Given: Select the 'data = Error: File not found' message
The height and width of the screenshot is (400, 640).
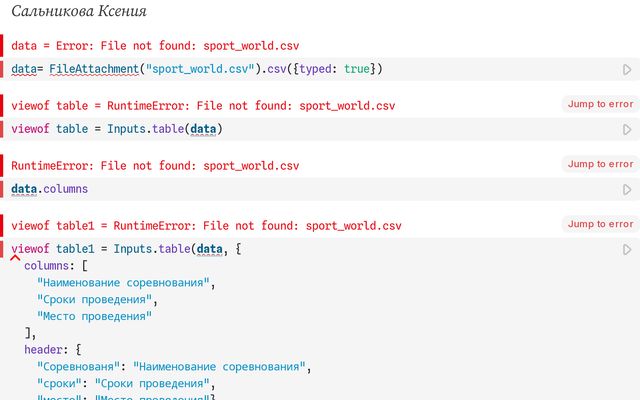Looking at the screenshot, I should tap(155, 46).
